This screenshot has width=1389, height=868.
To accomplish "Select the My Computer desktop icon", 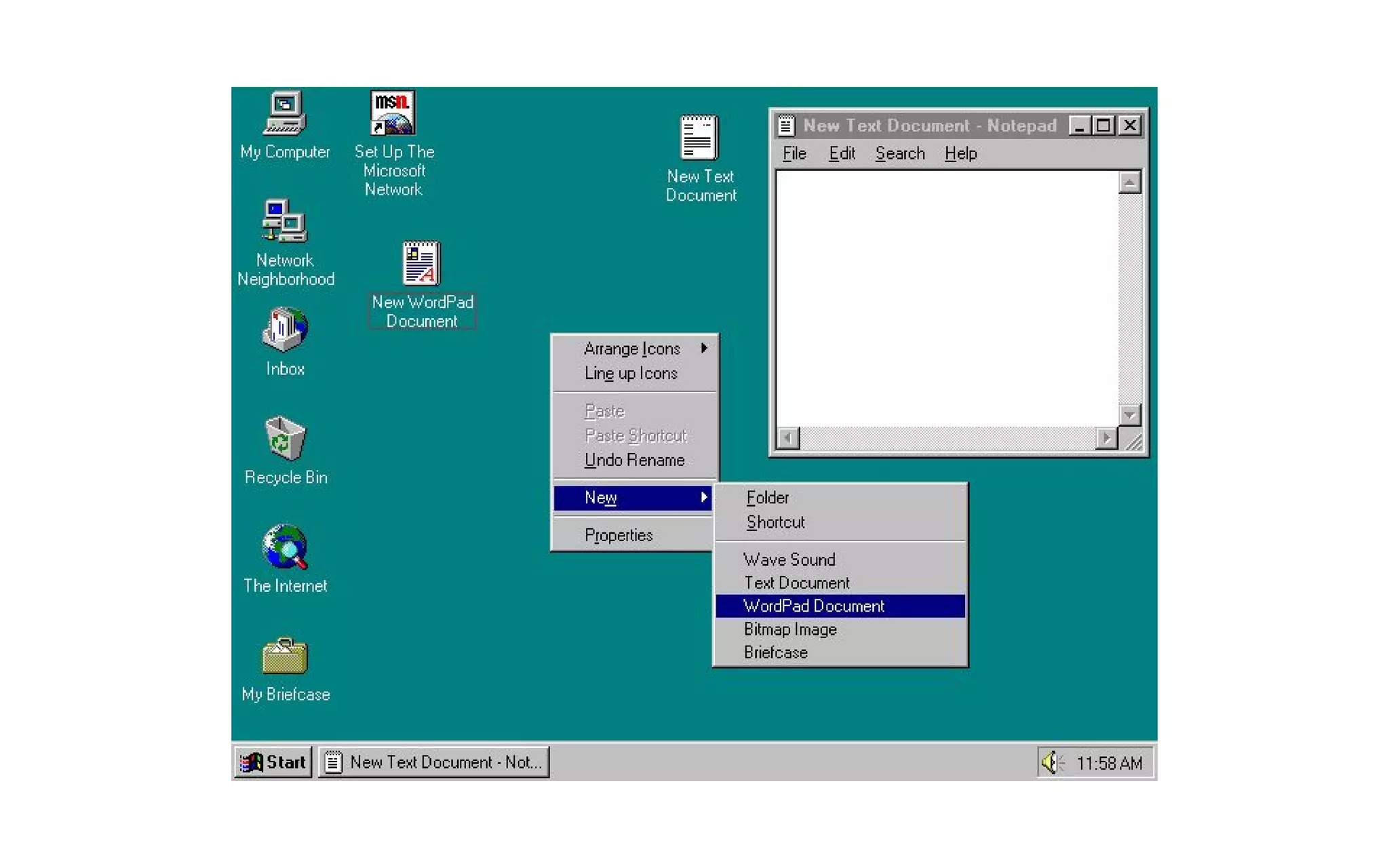I will [285, 114].
